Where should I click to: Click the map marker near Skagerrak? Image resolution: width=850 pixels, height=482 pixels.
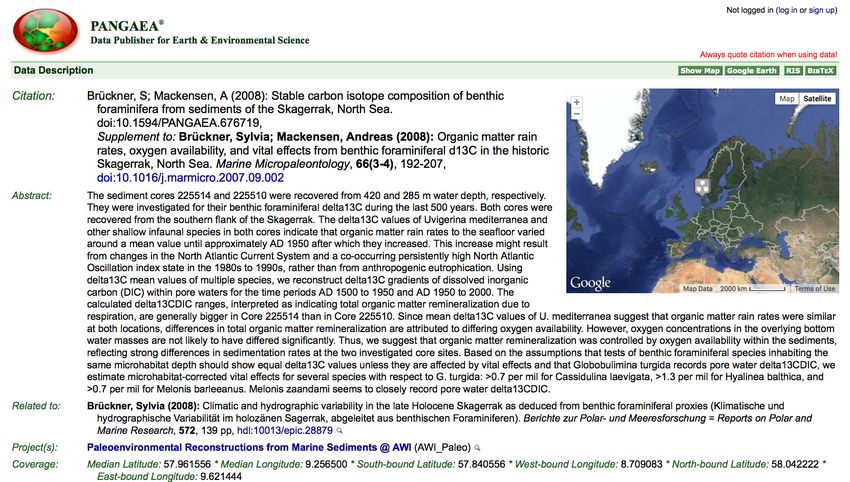702,187
